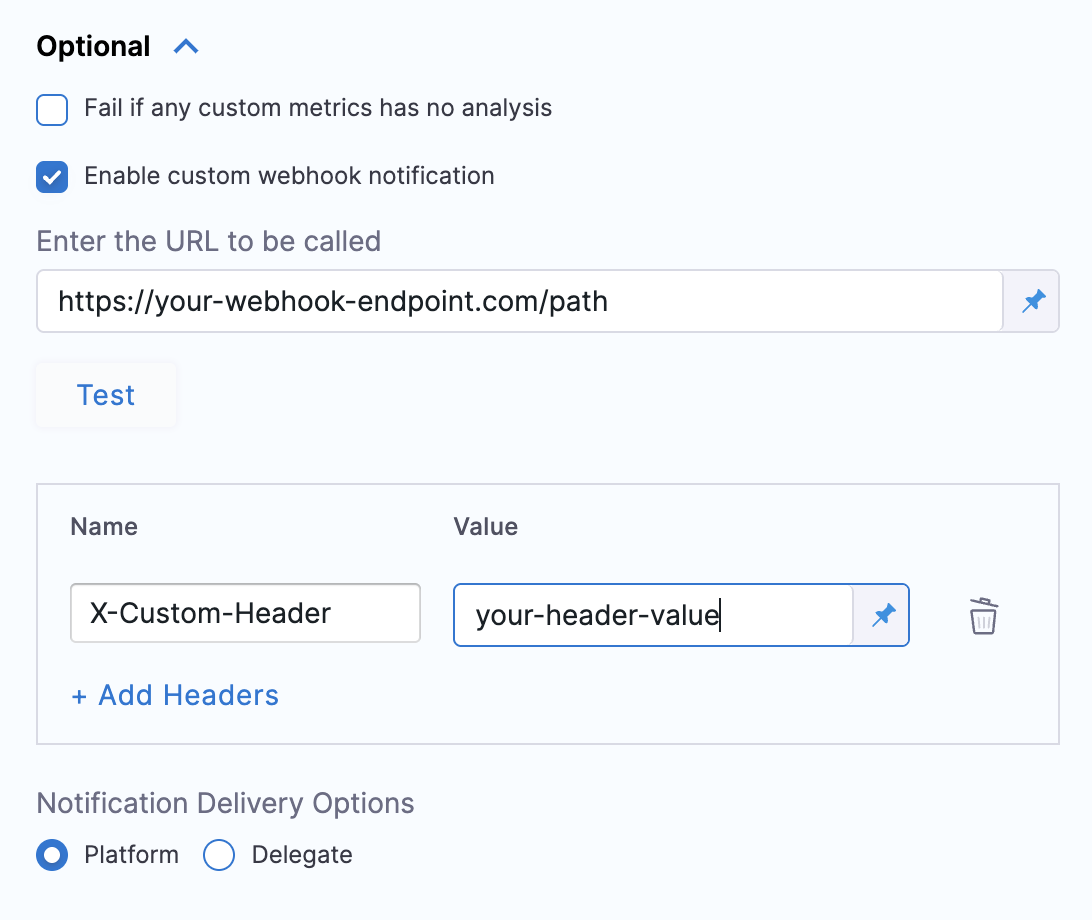Select the Delegate radio button

pyautogui.click(x=218, y=855)
